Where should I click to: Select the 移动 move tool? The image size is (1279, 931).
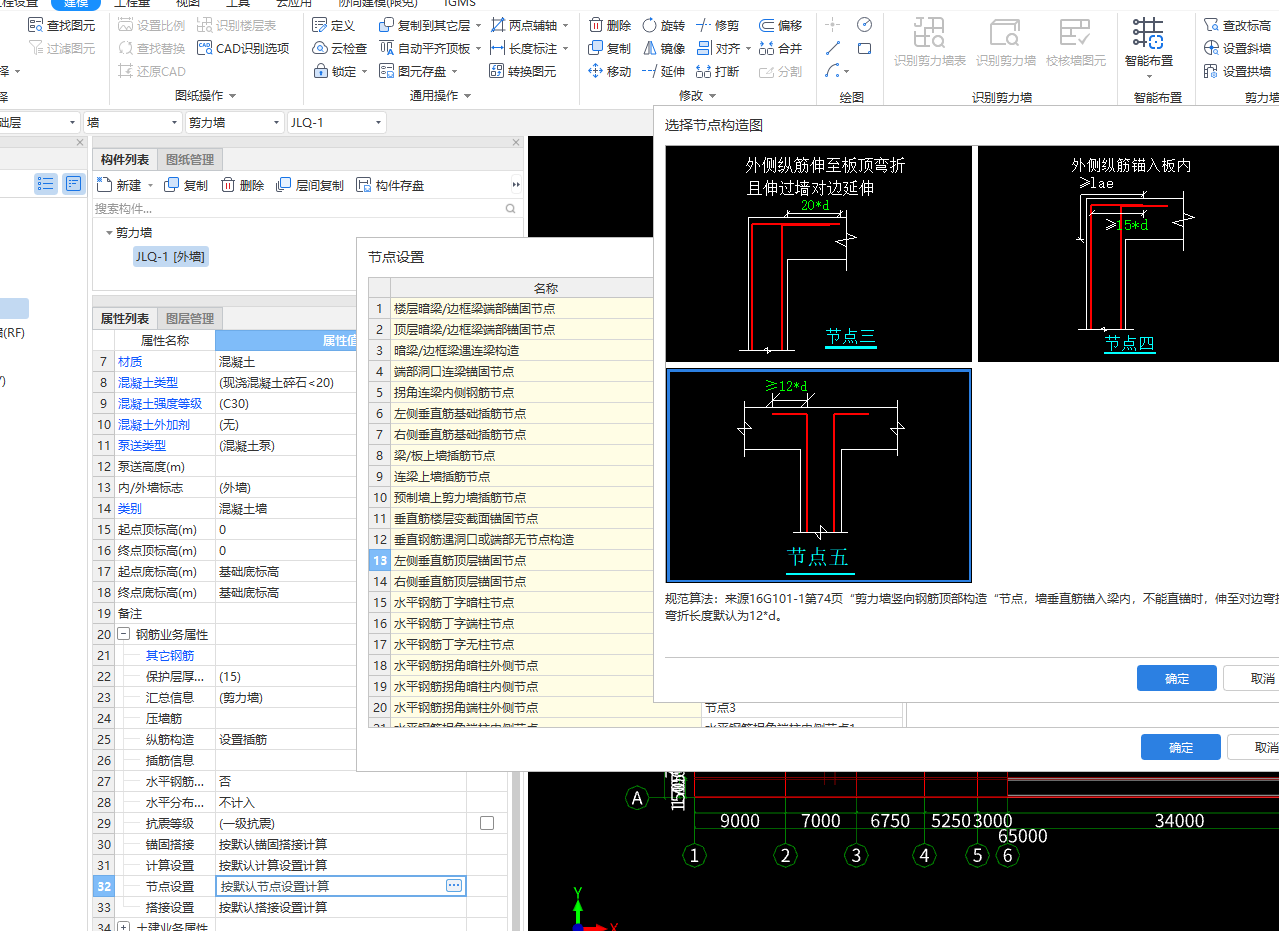coord(610,71)
